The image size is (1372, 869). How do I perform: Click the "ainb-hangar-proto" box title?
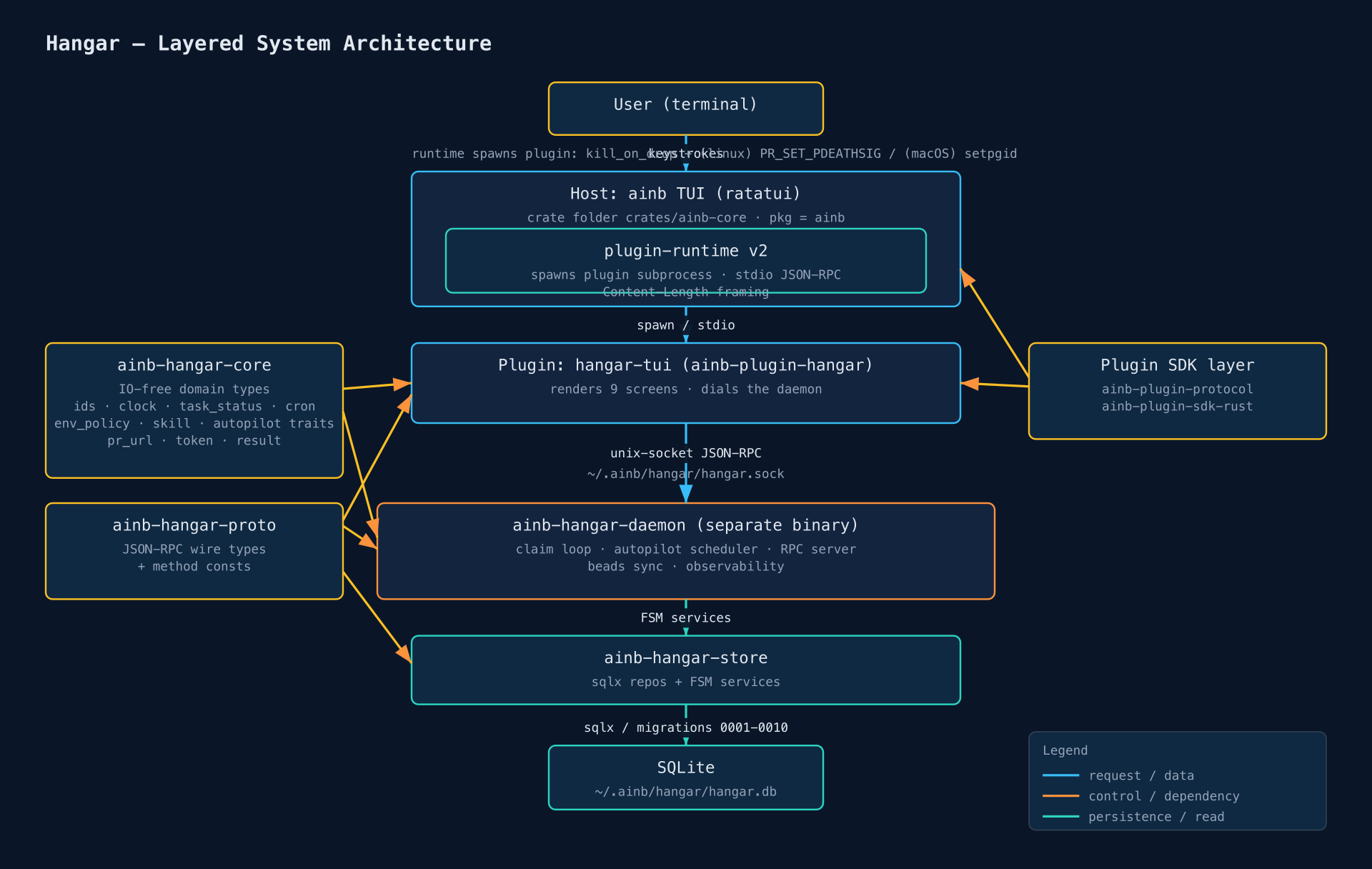[x=194, y=525]
